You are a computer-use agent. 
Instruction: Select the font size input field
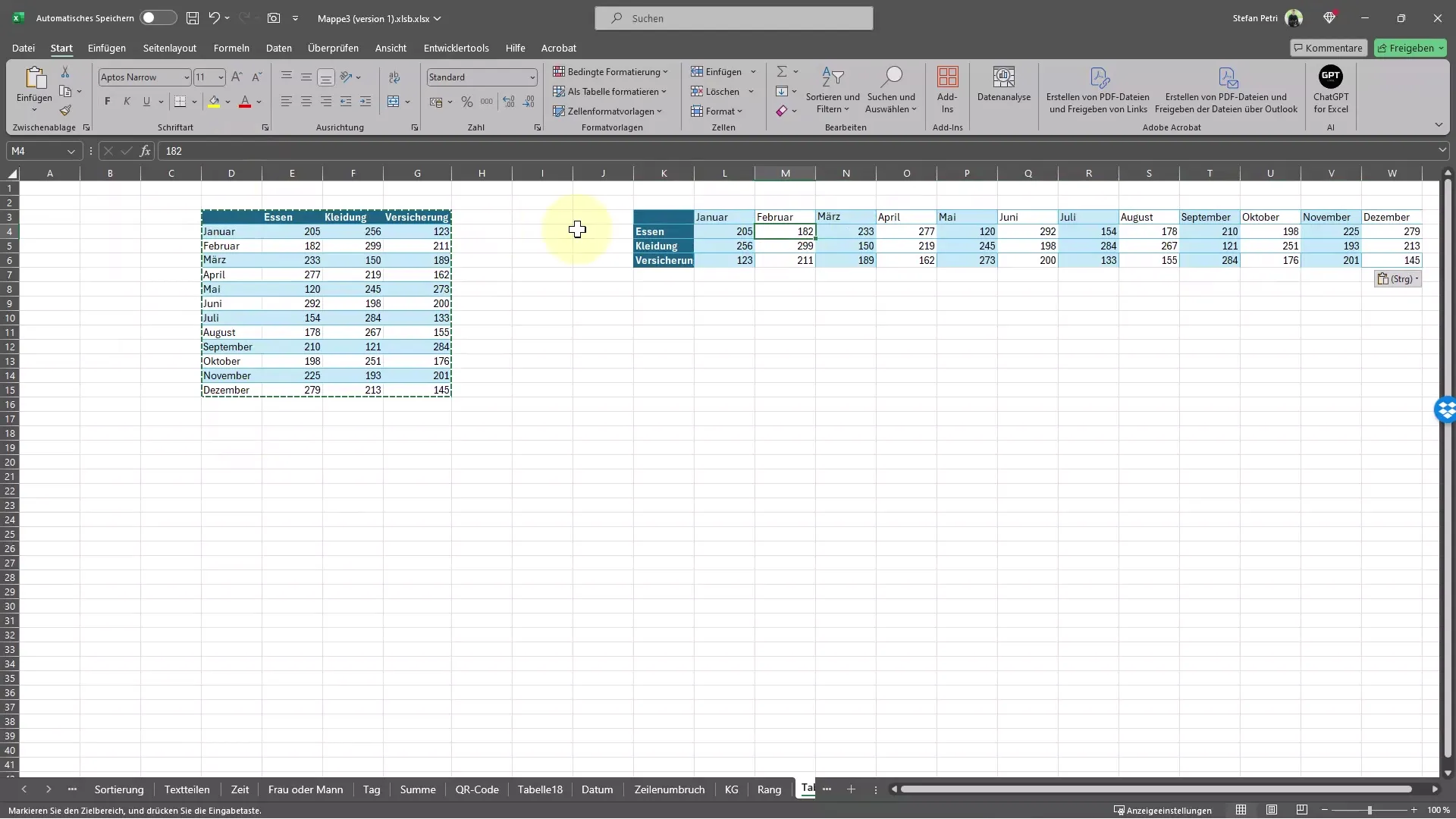[x=203, y=77]
